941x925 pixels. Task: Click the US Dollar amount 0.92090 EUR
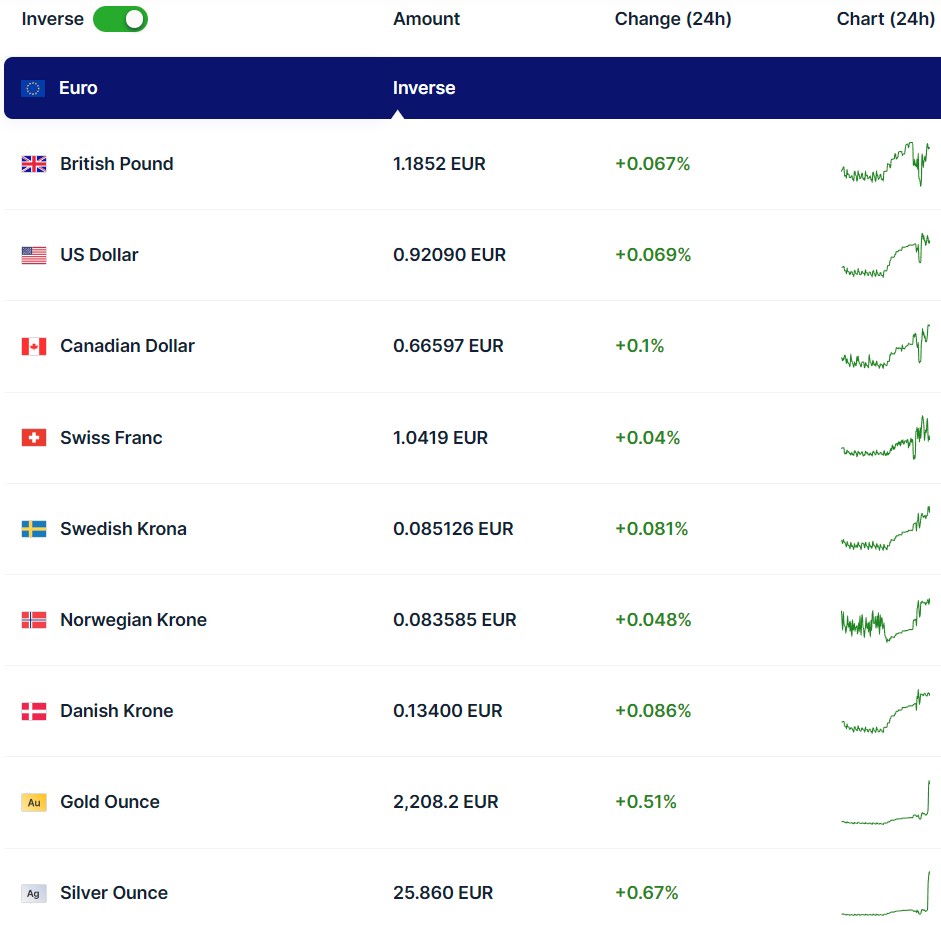pos(449,255)
